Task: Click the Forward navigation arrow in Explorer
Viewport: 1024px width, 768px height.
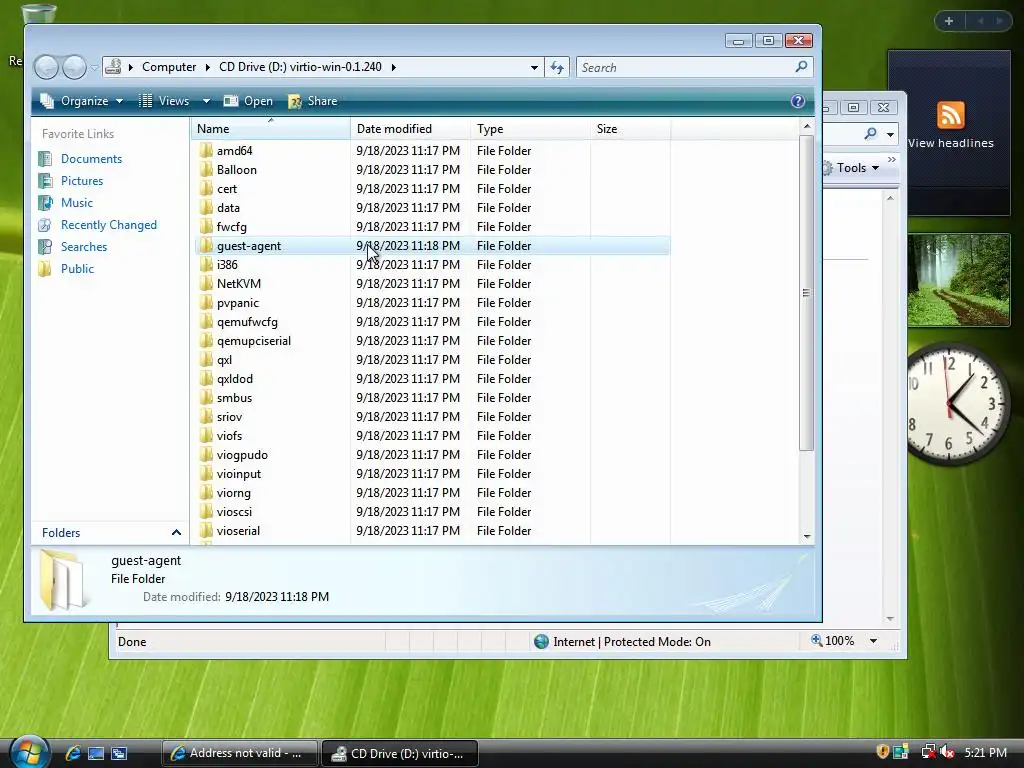Action: click(x=74, y=67)
